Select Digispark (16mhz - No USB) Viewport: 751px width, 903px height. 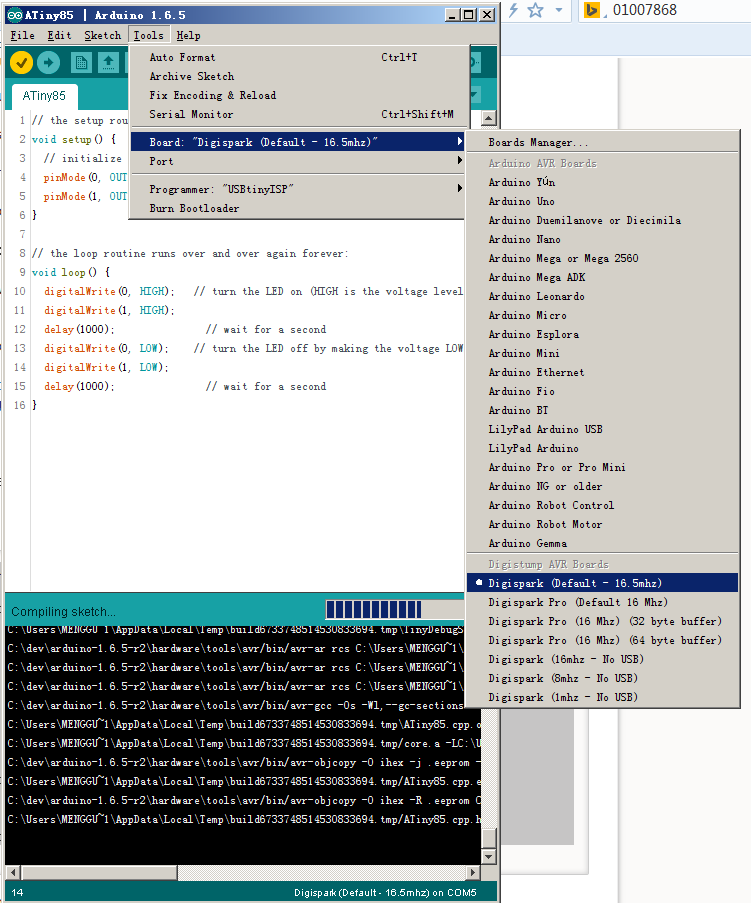pyautogui.click(x=602, y=659)
